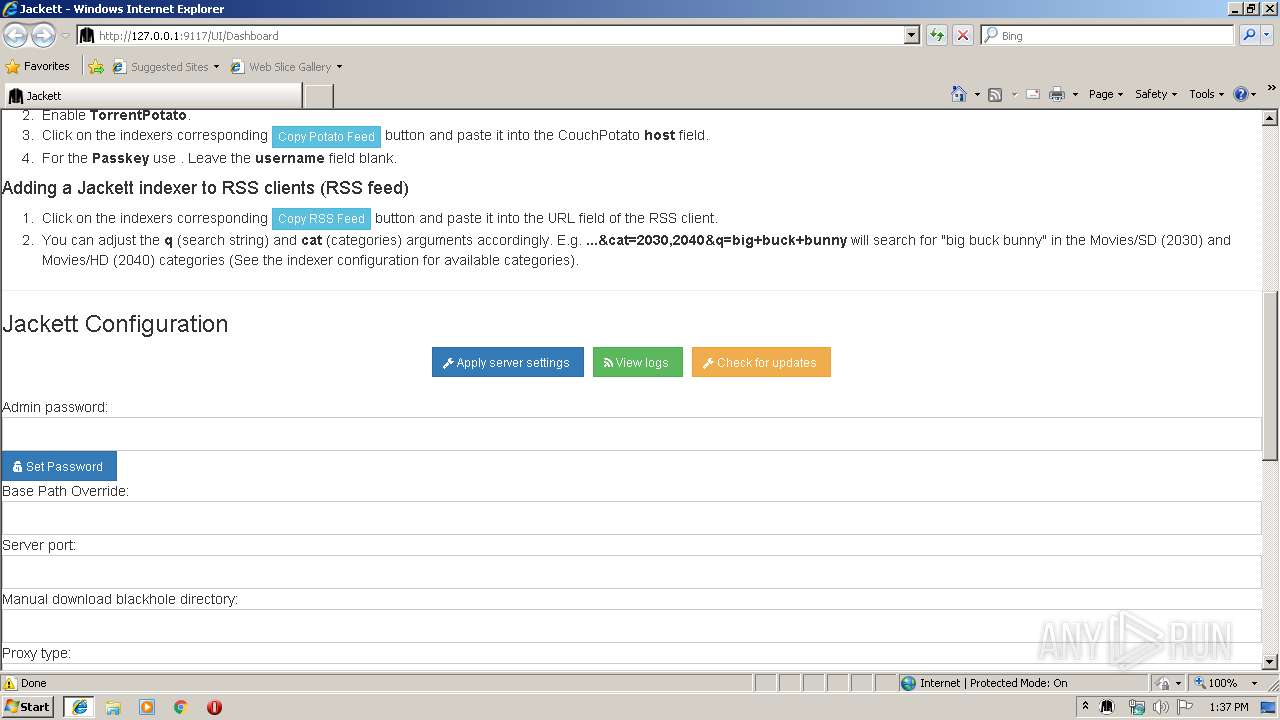The height and width of the screenshot is (720, 1280).
Task: Focus Manual download blackhole directory field
Action: [632, 626]
